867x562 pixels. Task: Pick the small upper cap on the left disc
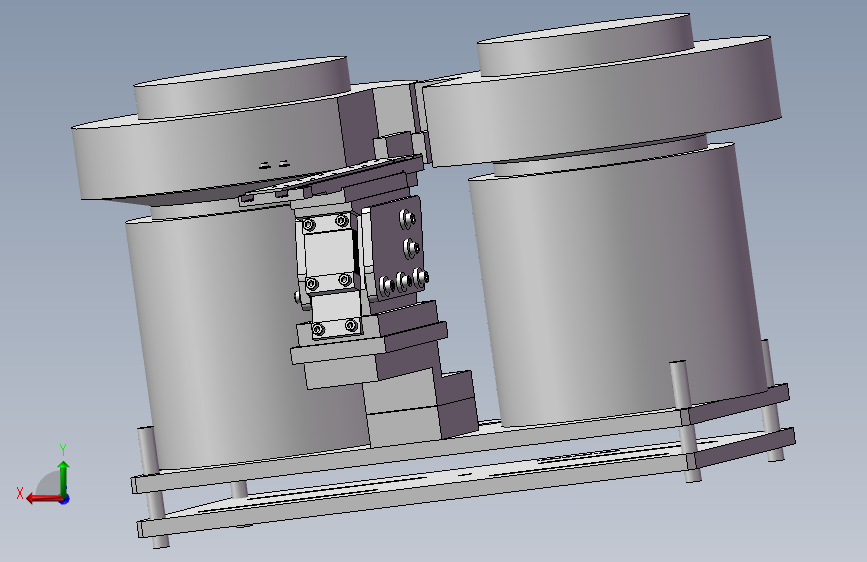(242, 86)
